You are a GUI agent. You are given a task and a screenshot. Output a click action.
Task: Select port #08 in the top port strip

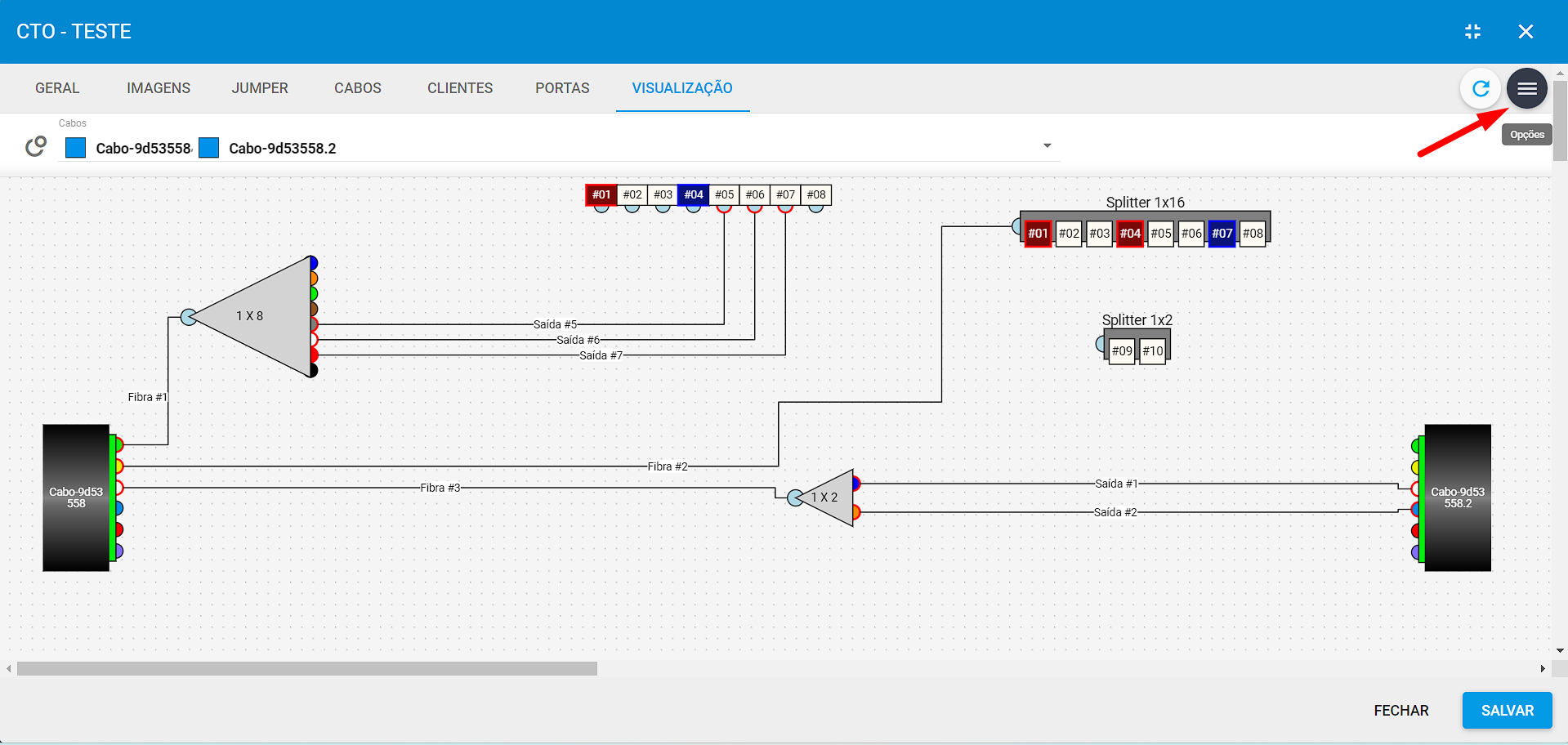click(x=816, y=194)
